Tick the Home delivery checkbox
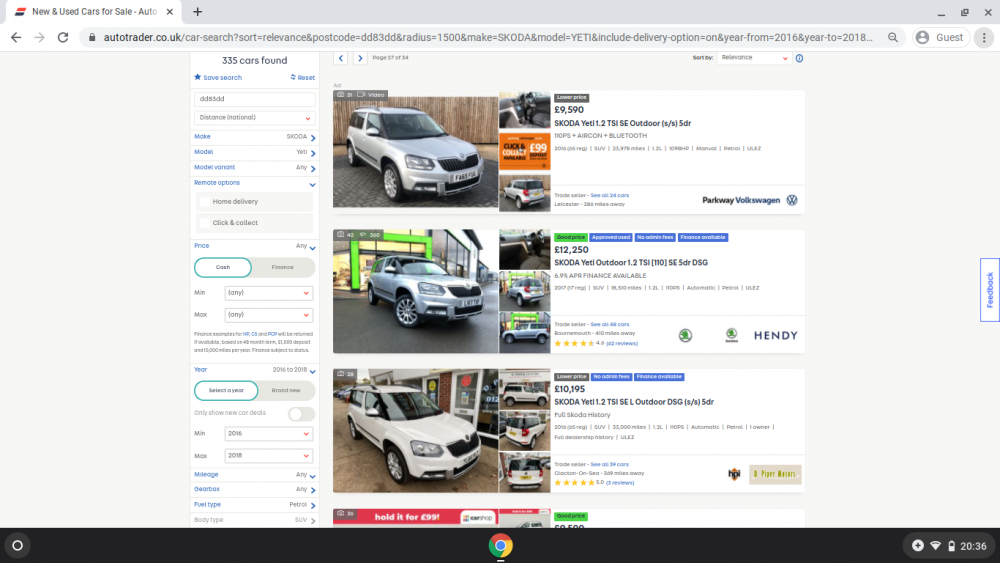This screenshot has height=563, width=1000. [x=205, y=201]
